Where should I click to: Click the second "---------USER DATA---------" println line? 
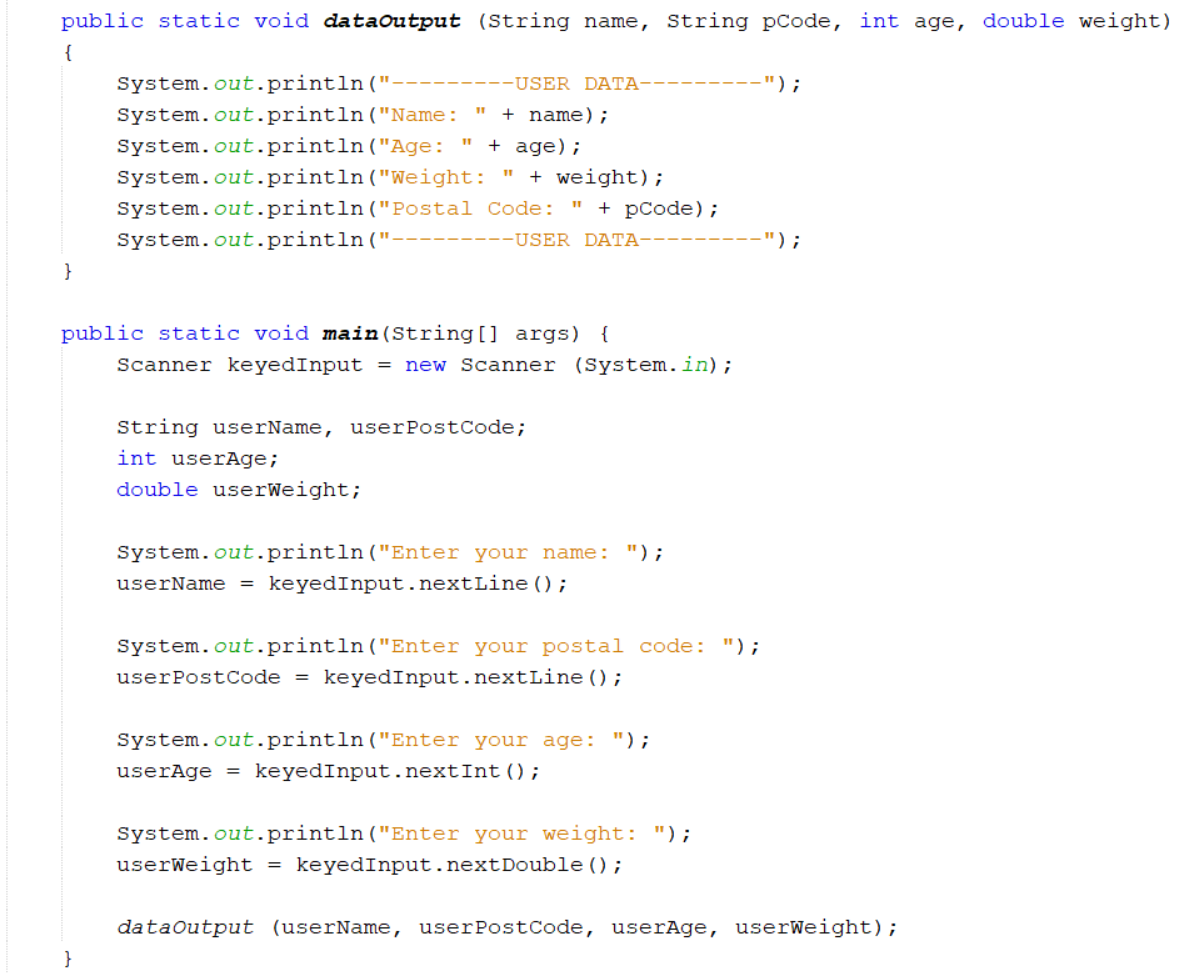(458, 240)
